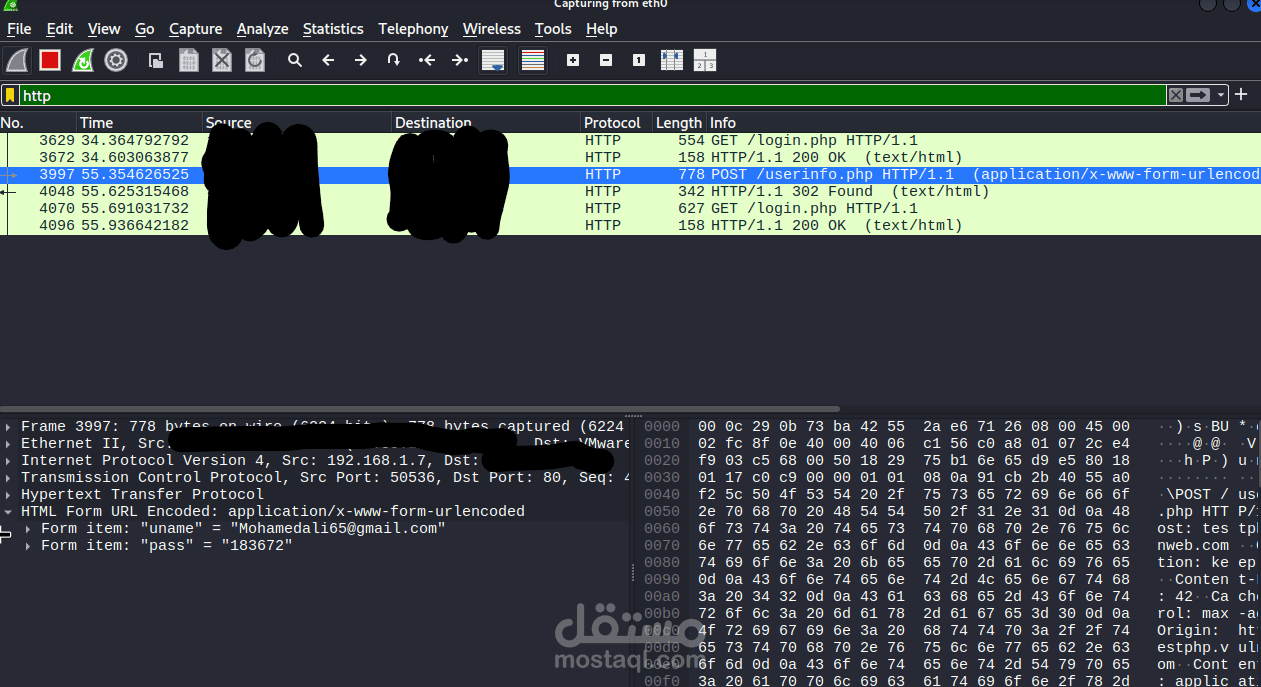This screenshot has width=1261, height=687.
Task: Open the Help menu
Action: coord(602,29)
